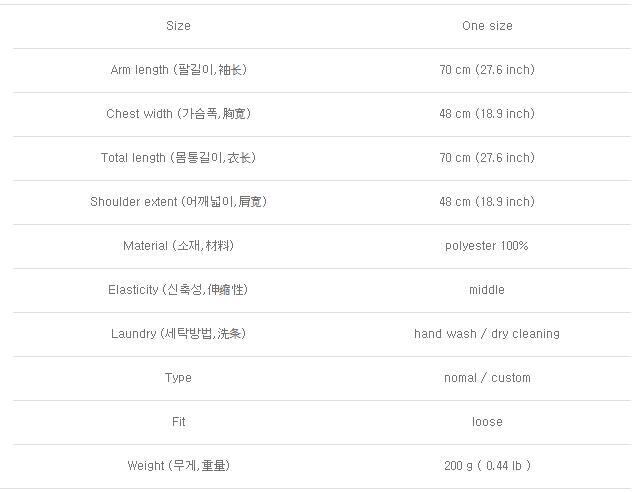
Task: Select the "Chest width" row label
Action: tap(178, 114)
